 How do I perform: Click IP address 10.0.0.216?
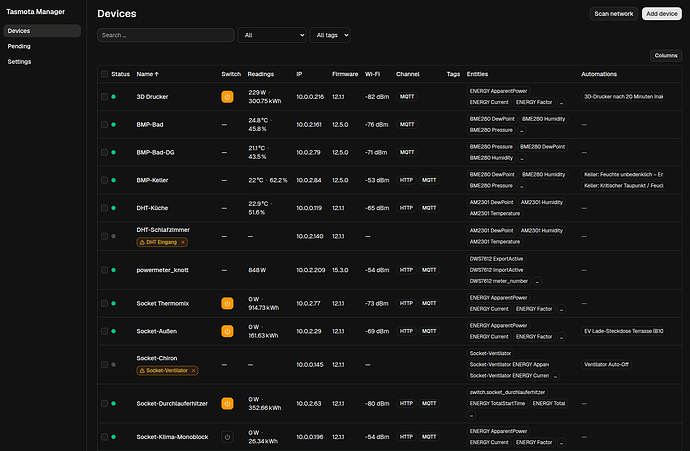tap(310, 97)
